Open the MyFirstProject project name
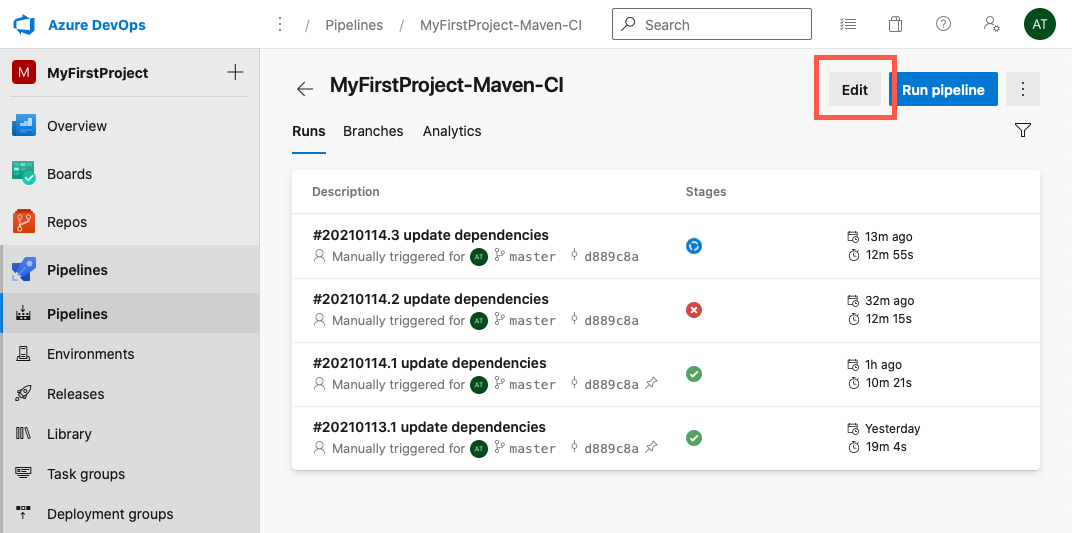The image size is (1072, 533). [98, 73]
